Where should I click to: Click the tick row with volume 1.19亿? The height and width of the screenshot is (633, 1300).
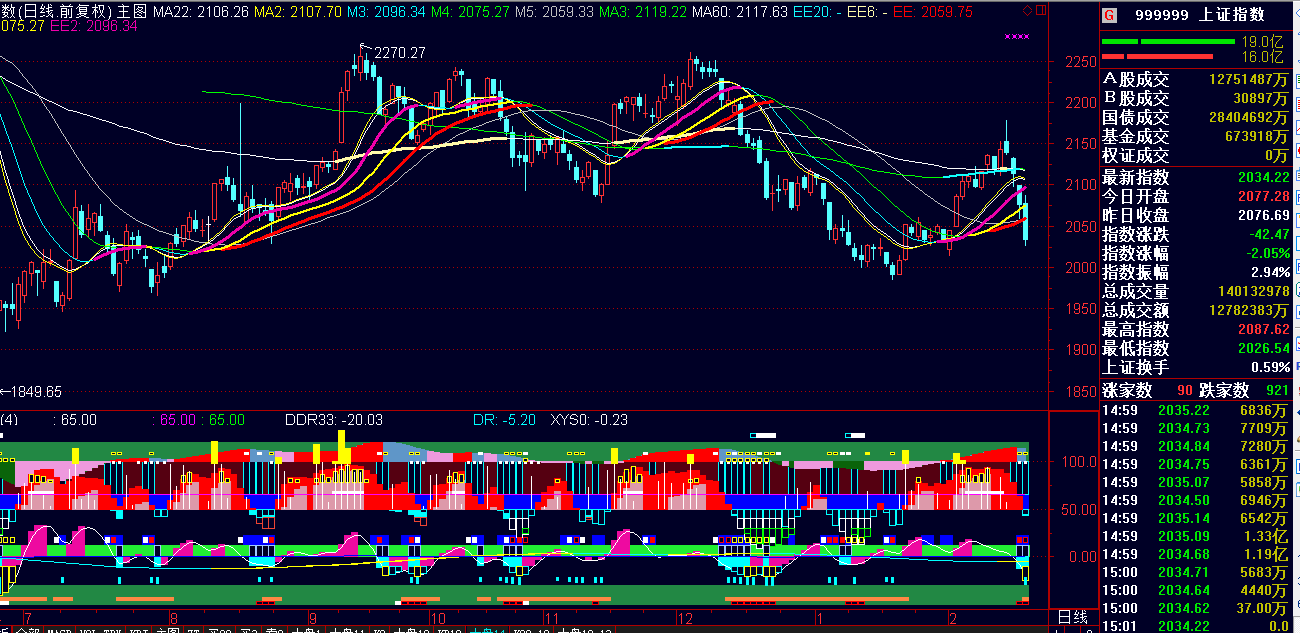pyautogui.click(x=1195, y=554)
